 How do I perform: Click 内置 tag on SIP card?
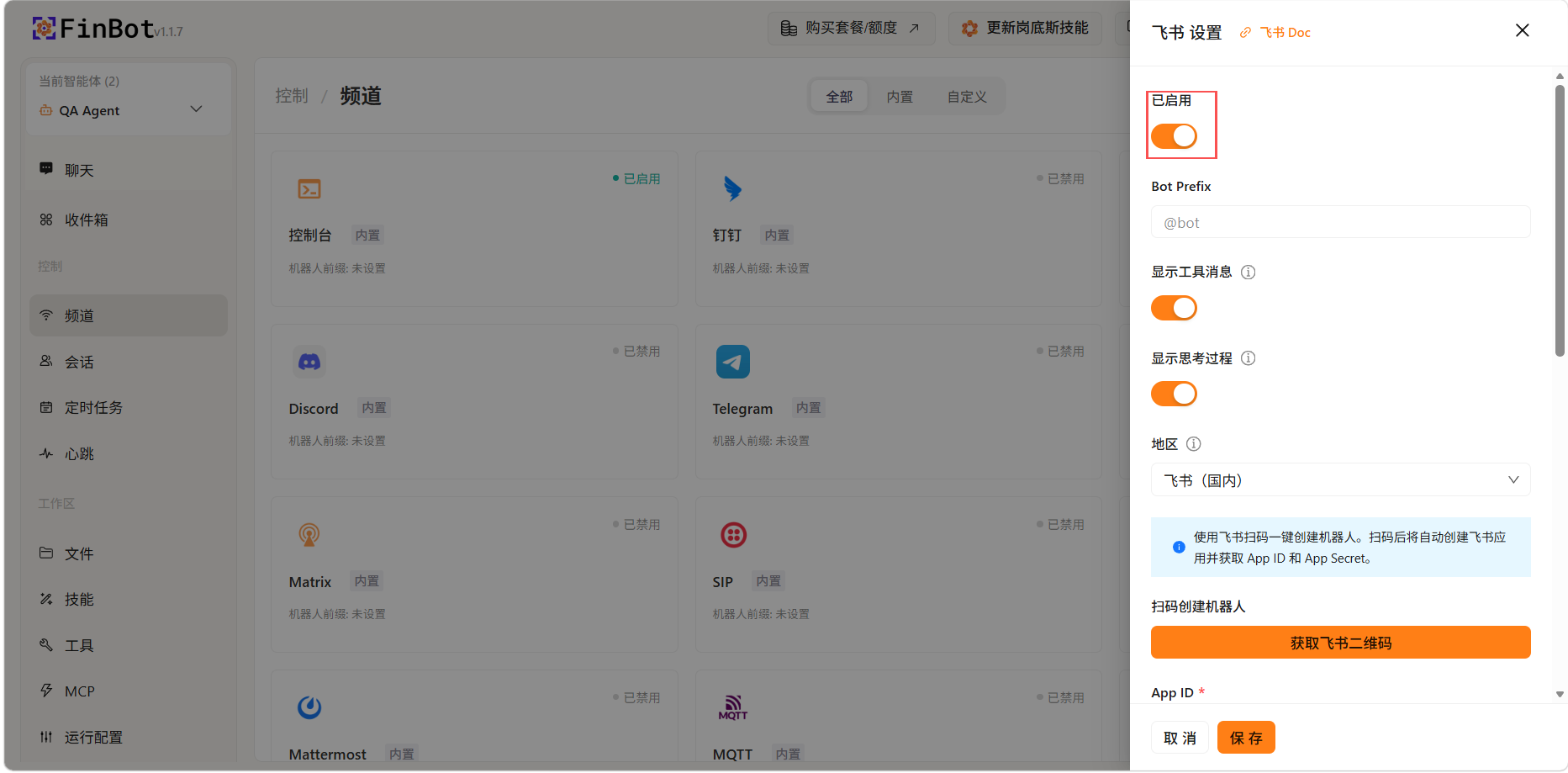[768, 581]
